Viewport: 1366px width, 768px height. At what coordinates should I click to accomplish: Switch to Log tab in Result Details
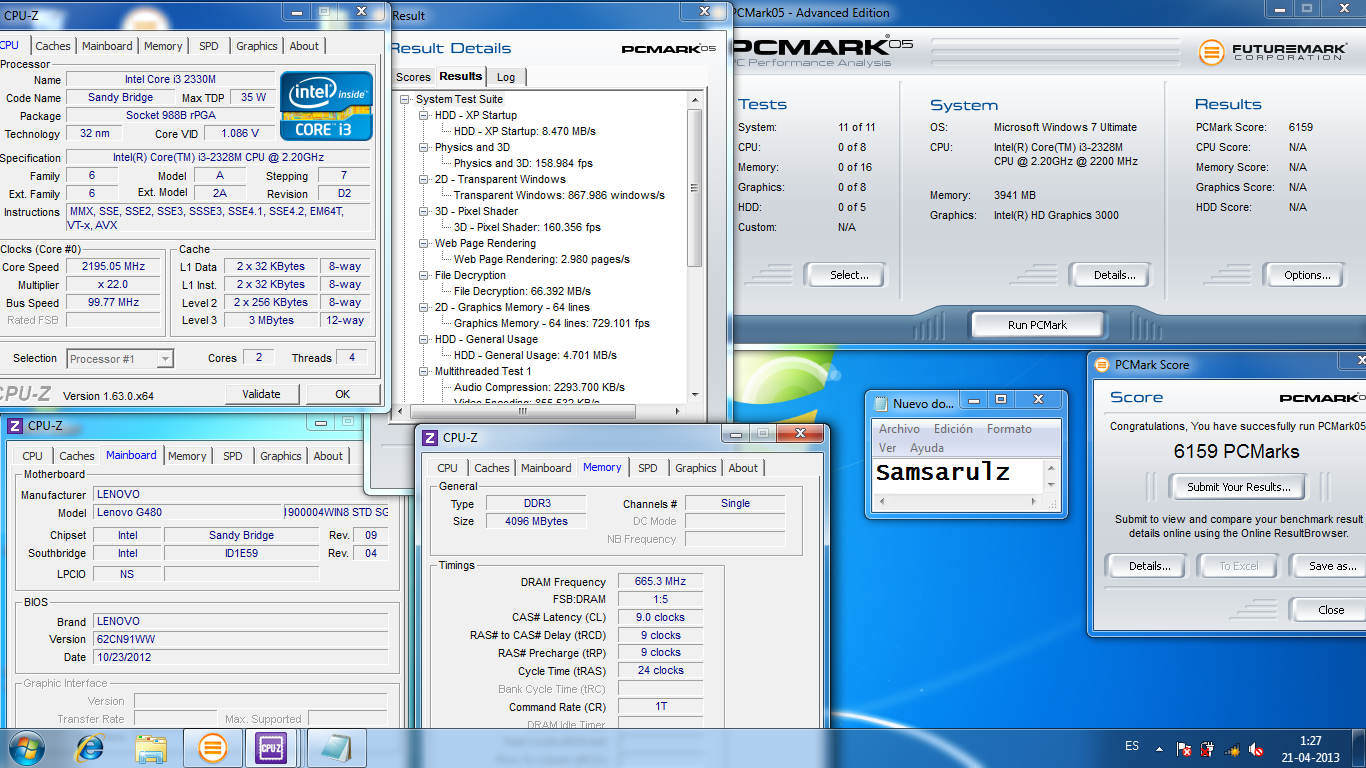tap(506, 77)
